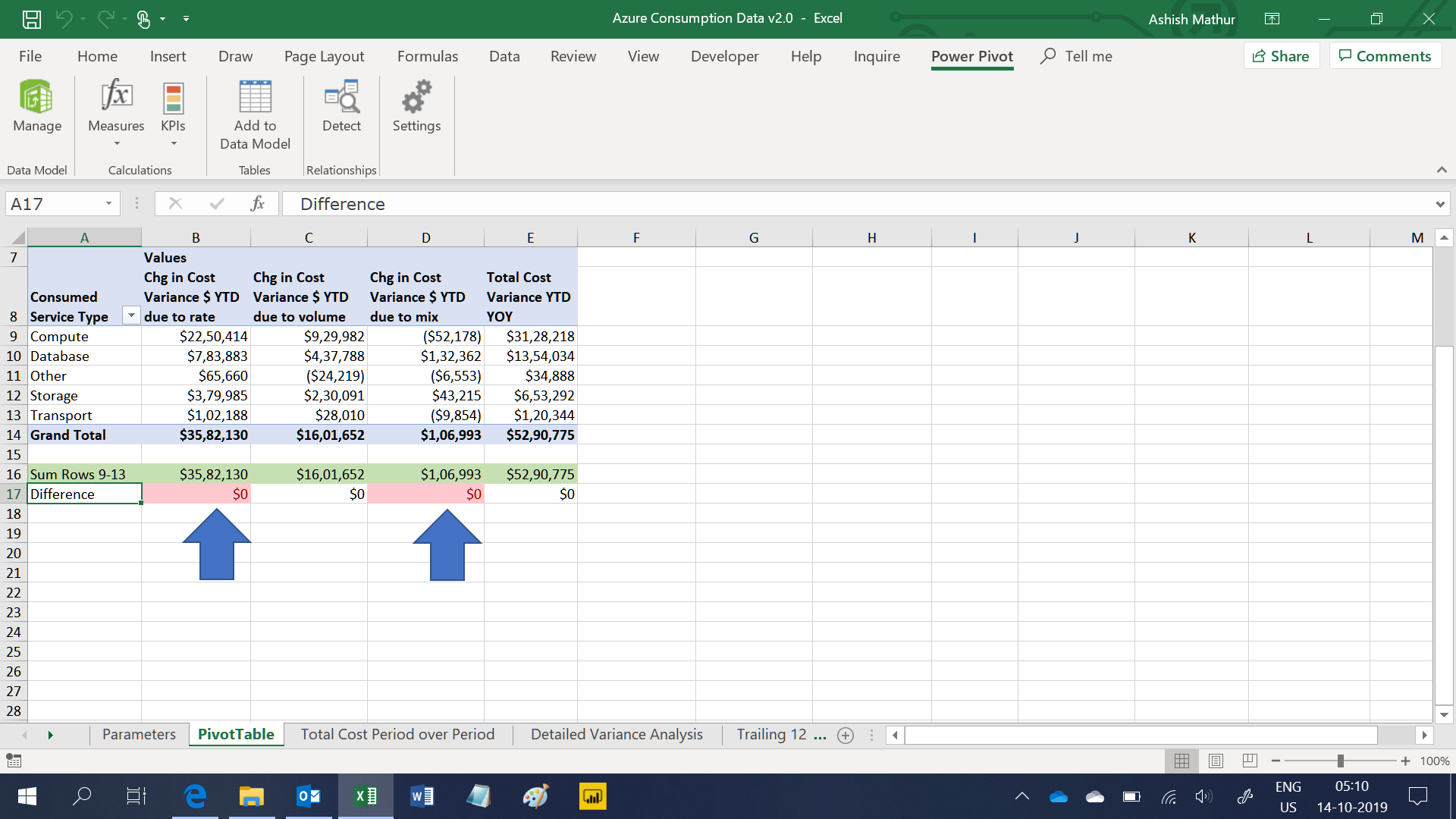Open Total Cost Period over Period tab
Screen dimensions: 1456x819
[397, 735]
